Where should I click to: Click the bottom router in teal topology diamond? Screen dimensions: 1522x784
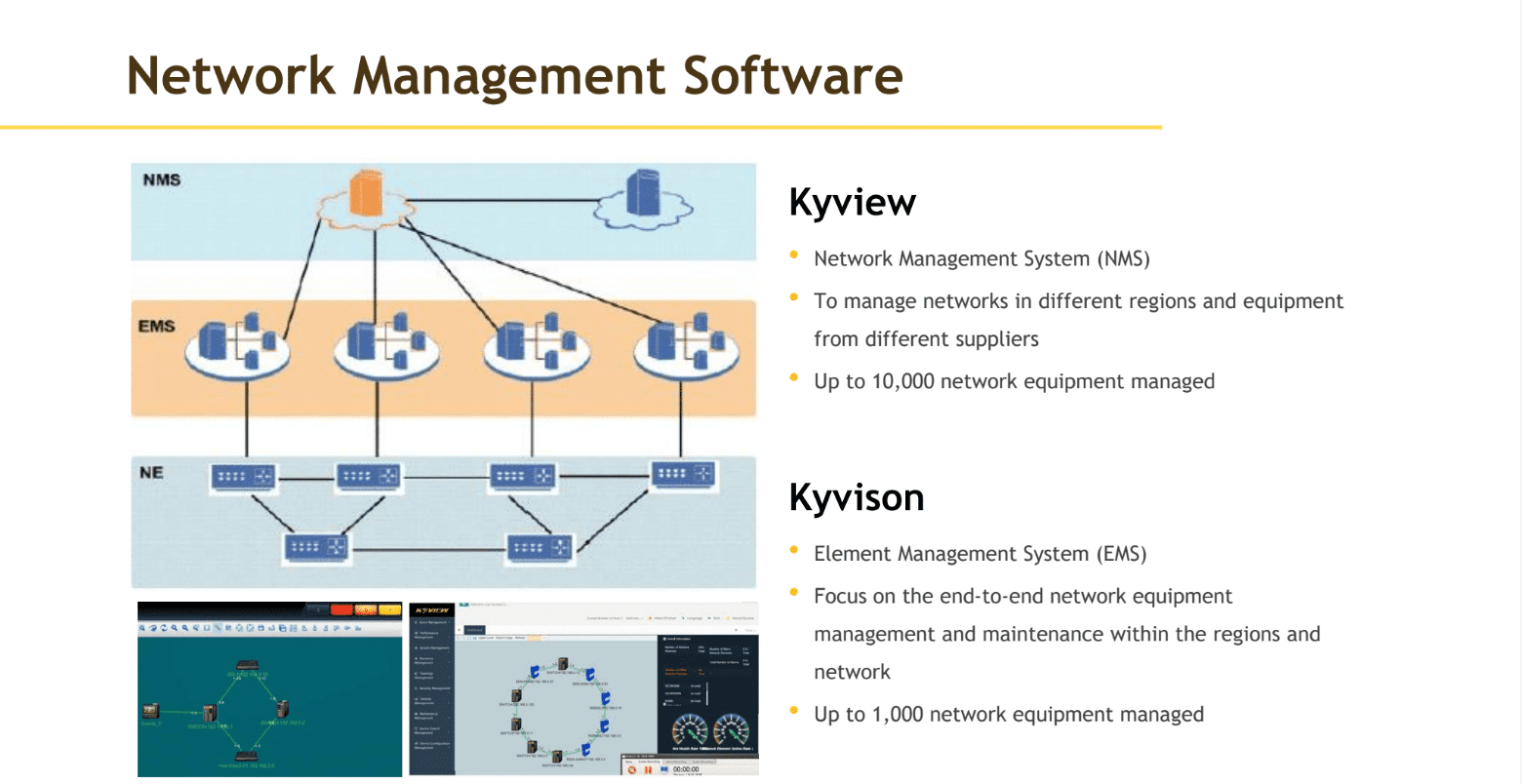[246, 756]
